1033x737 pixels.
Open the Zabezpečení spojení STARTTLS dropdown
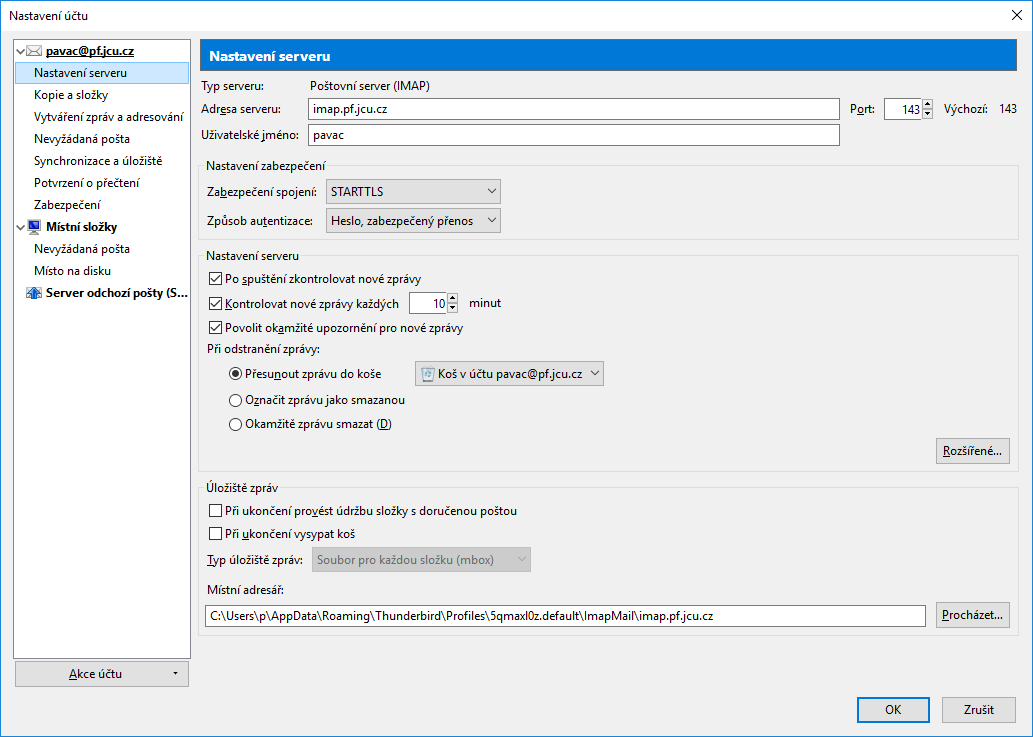[413, 192]
